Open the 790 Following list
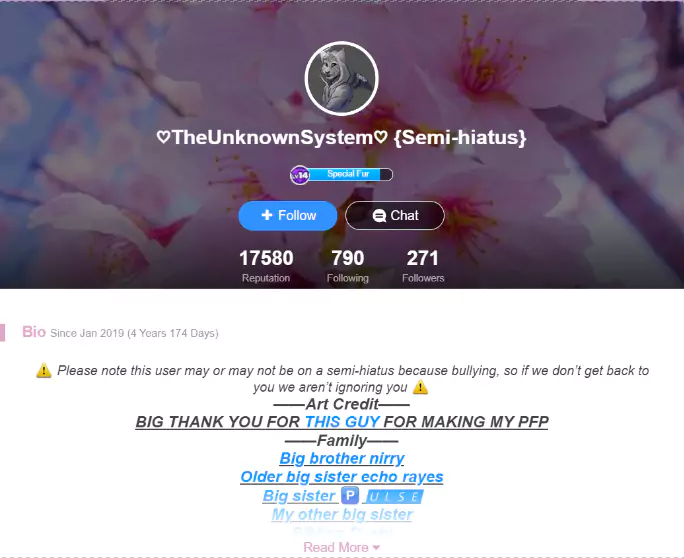 point(348,265)
